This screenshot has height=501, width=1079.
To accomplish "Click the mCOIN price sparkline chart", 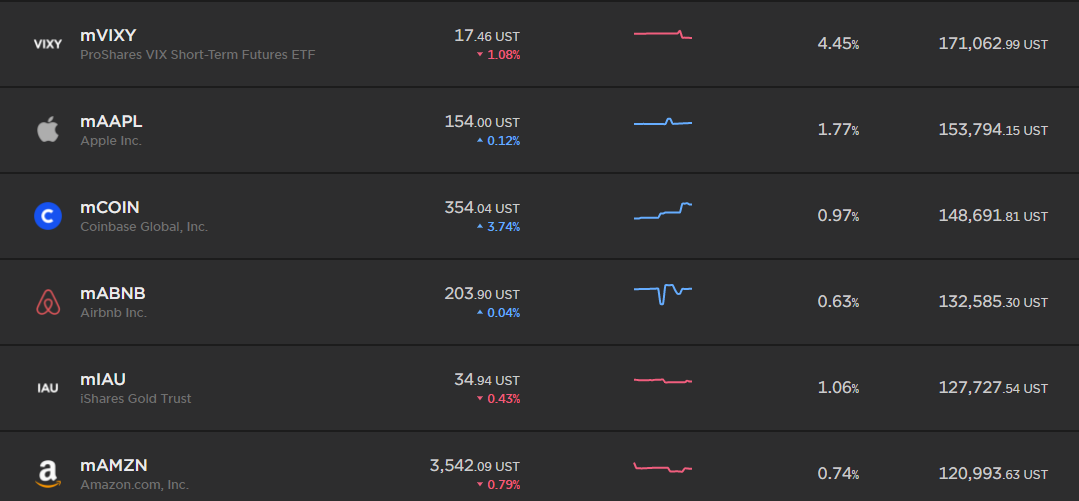I will tap(663, 211).
